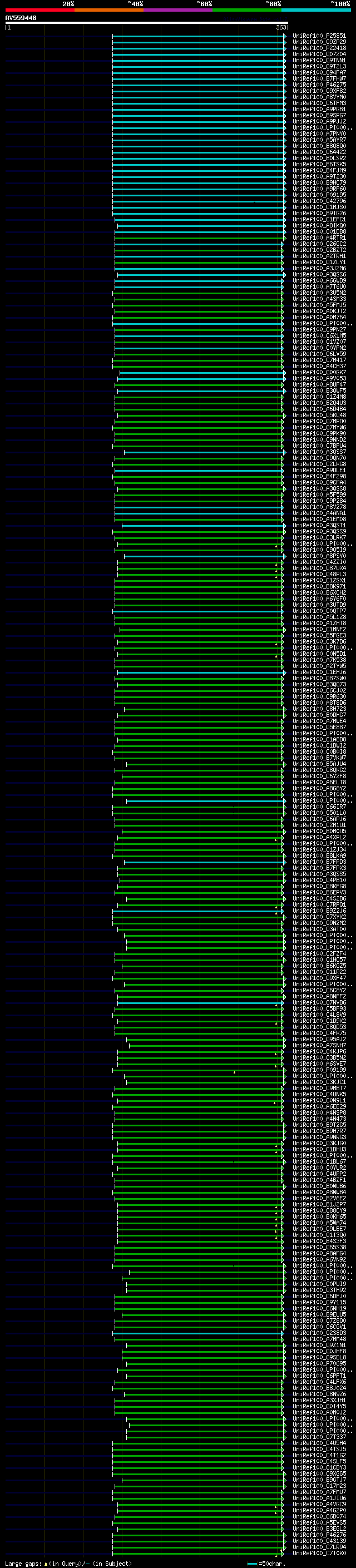The width and height of the screenshot is (356, 1568).
Task: Click hit label UniRef100_Q42796
Action: click(319, 201)
